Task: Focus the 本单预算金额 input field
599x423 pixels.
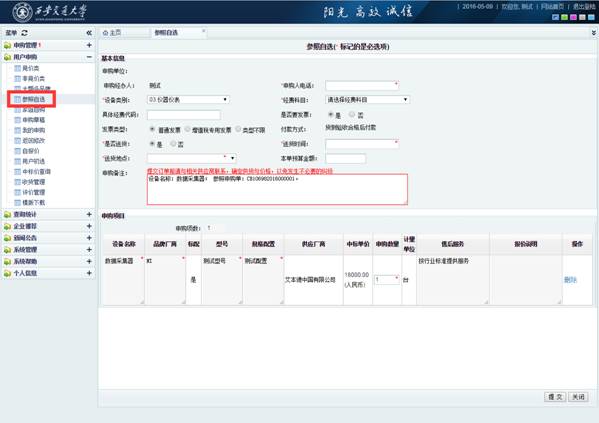Action: [346, 158]
